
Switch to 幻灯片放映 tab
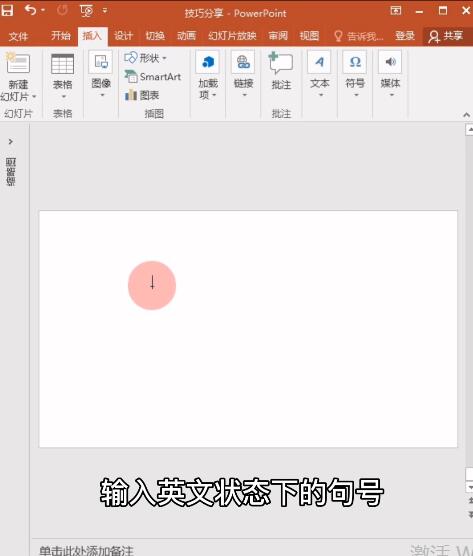[232, 35]
